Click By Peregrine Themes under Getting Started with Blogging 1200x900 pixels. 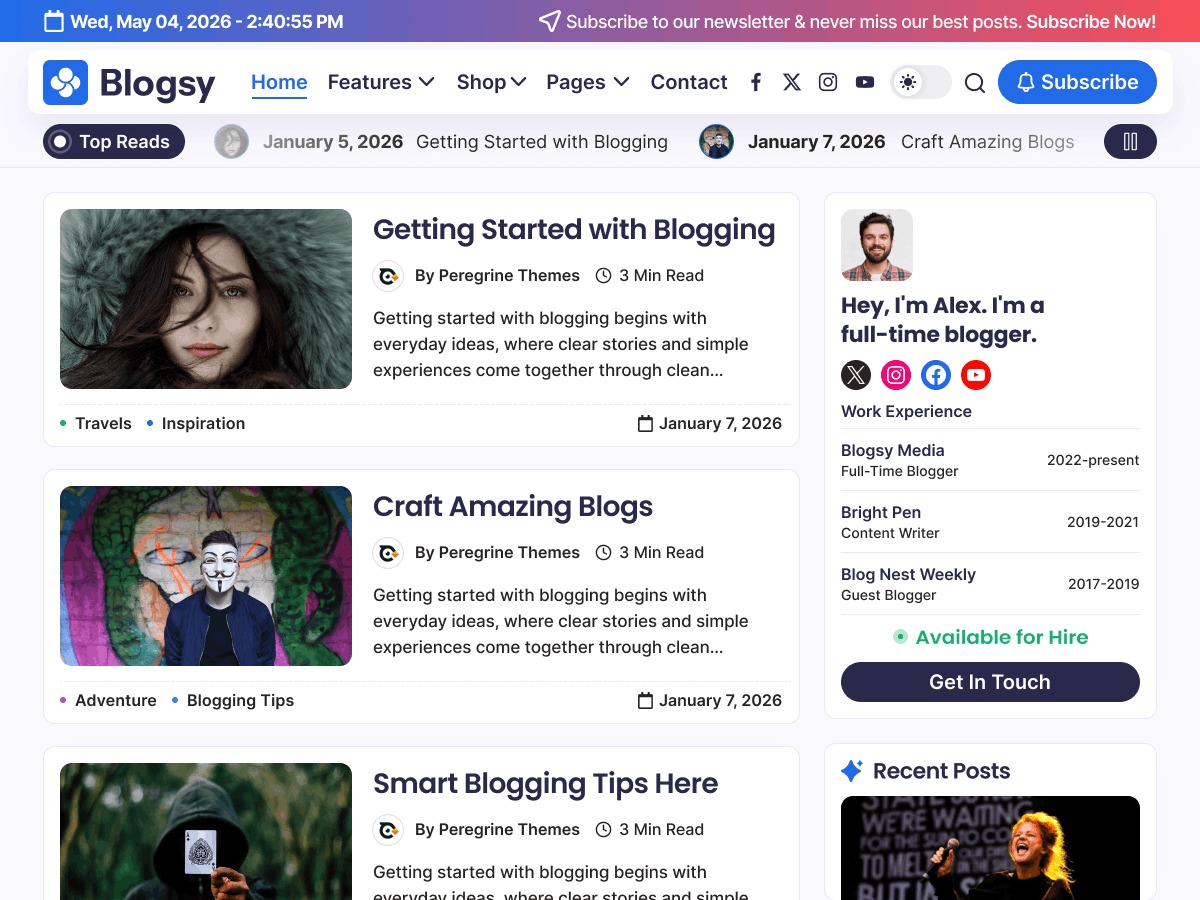click(497, 275)
